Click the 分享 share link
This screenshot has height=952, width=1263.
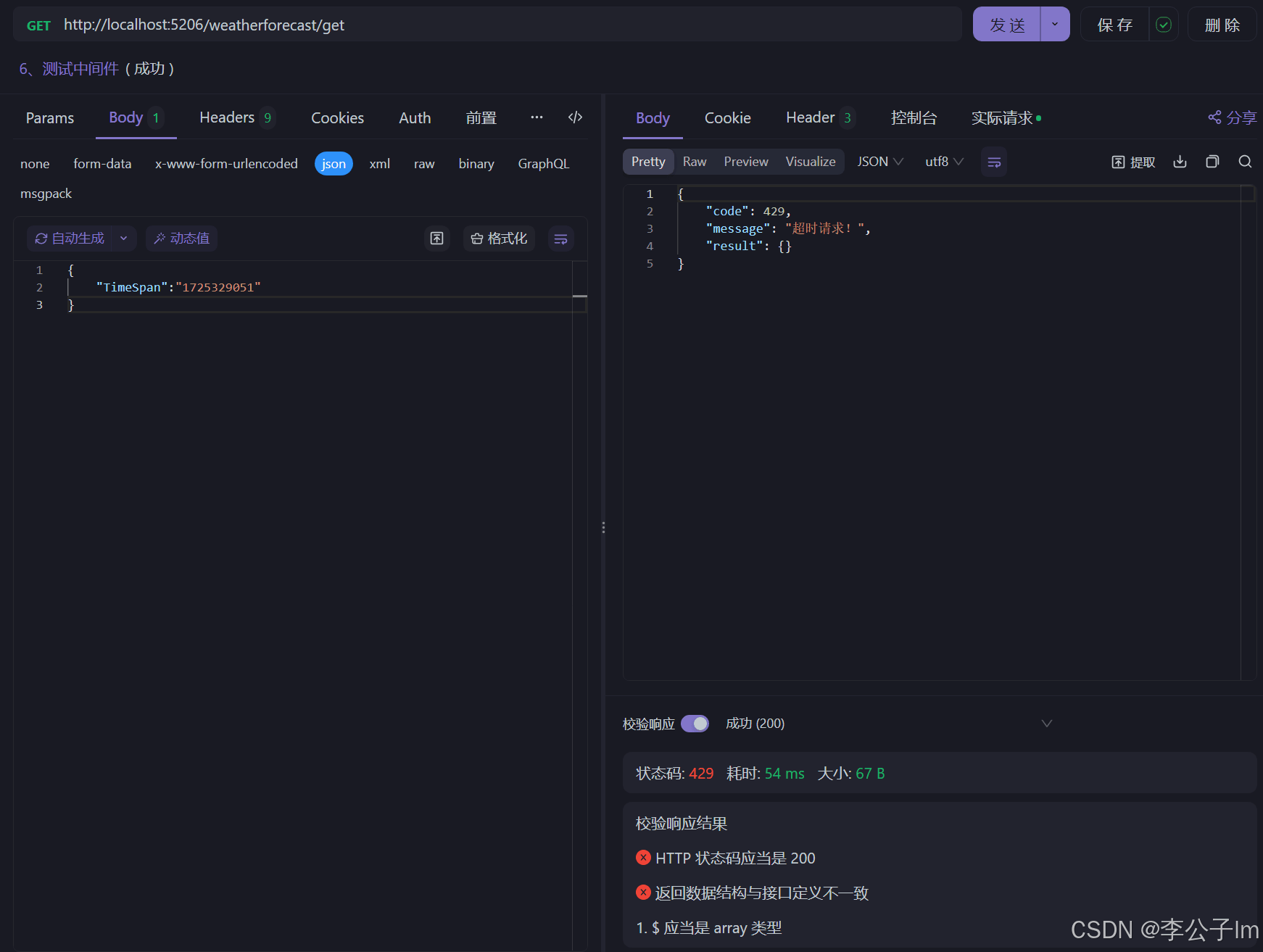click(x=1232, y=117)
